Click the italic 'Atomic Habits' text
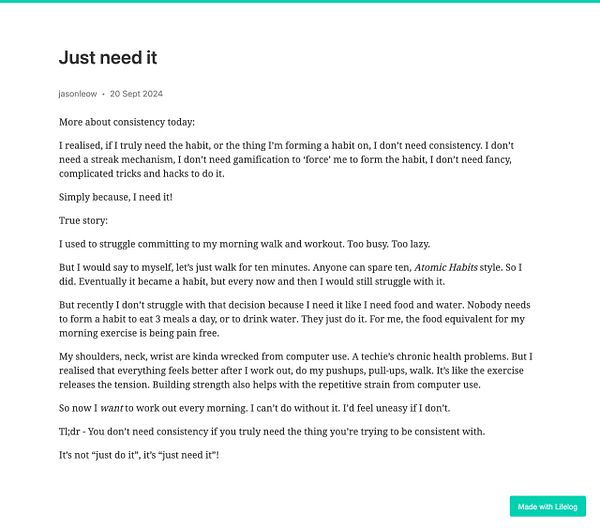The height and width of the screenshot is (528, 600). pos(446,267)
